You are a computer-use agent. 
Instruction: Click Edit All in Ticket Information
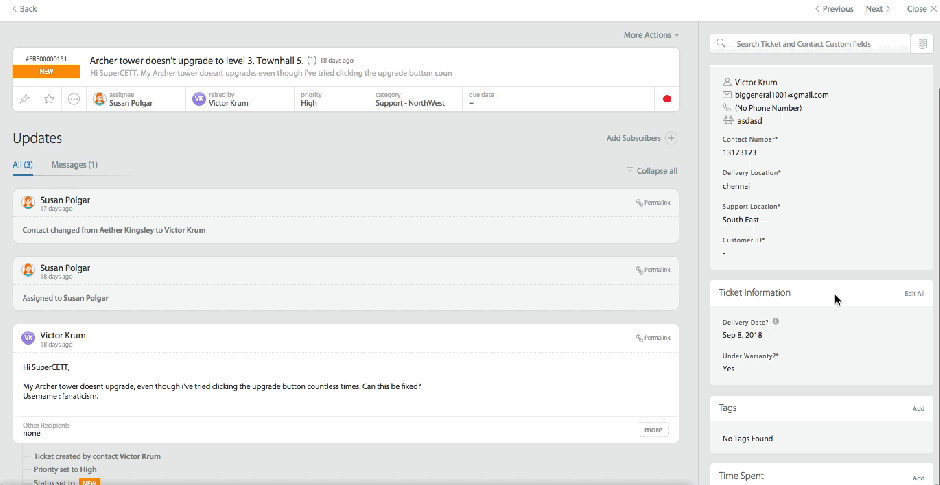914,294
